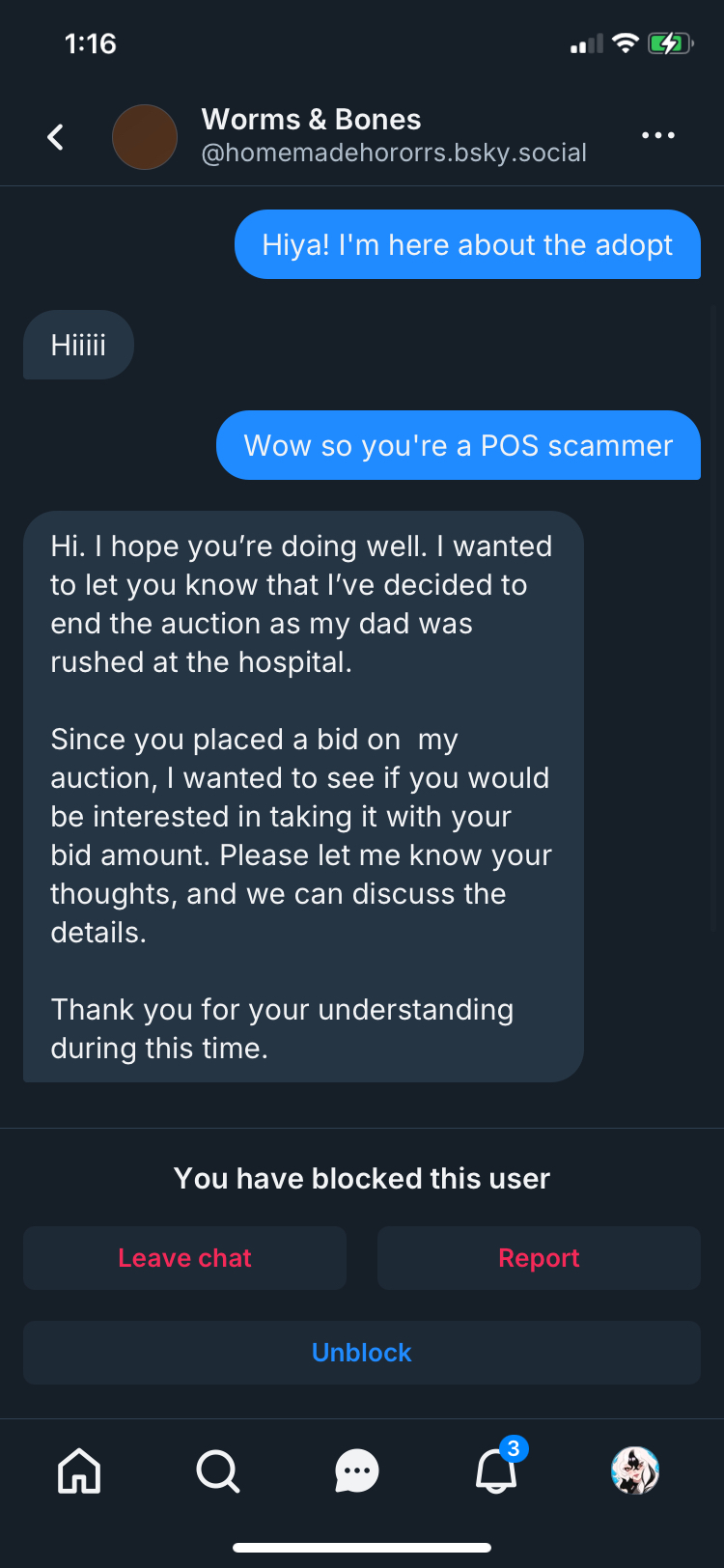Tap the @homemadehororrs.bsky.social handle
The width and height of the screenshot is (724, 1568).
coord(394,154)
